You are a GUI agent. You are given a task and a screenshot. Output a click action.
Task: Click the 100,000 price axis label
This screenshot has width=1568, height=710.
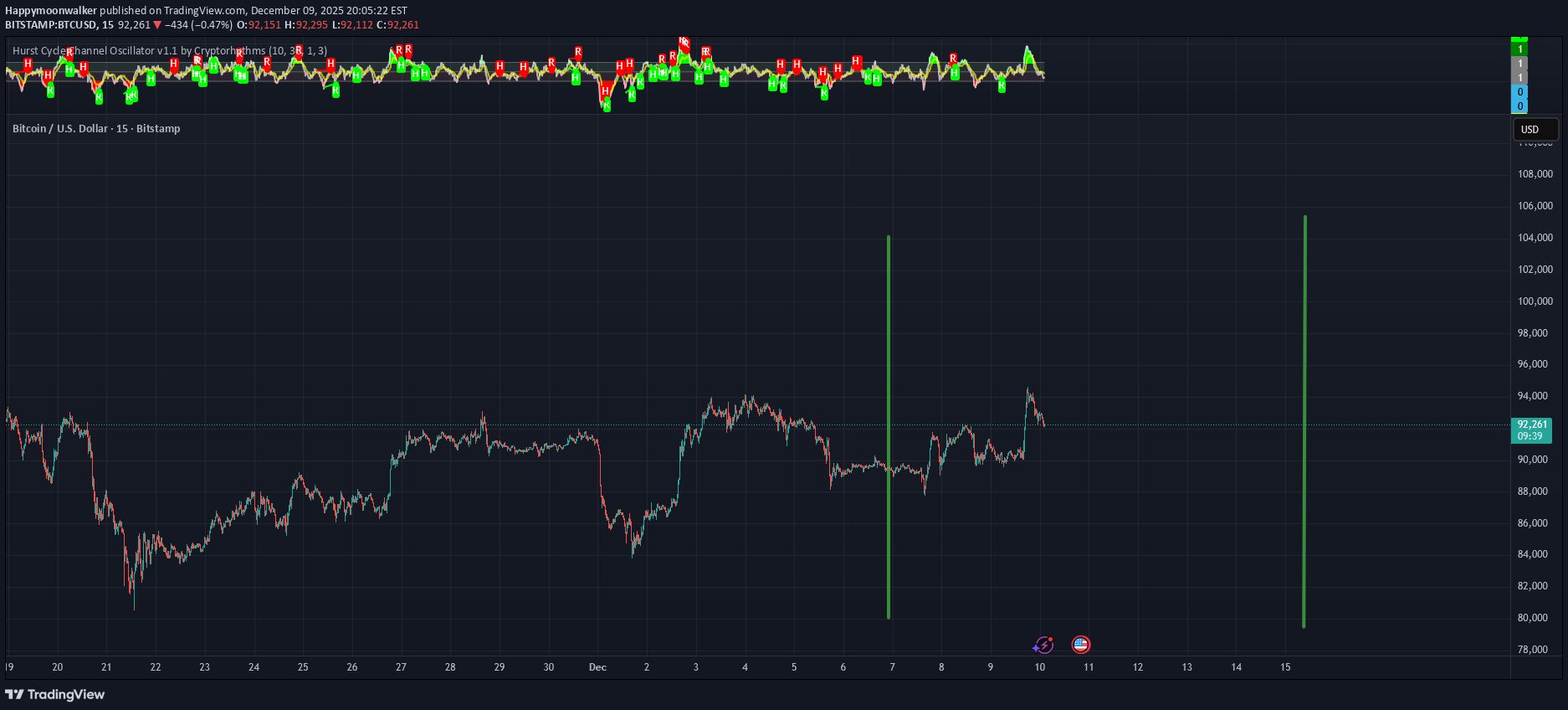(1535, 301)
